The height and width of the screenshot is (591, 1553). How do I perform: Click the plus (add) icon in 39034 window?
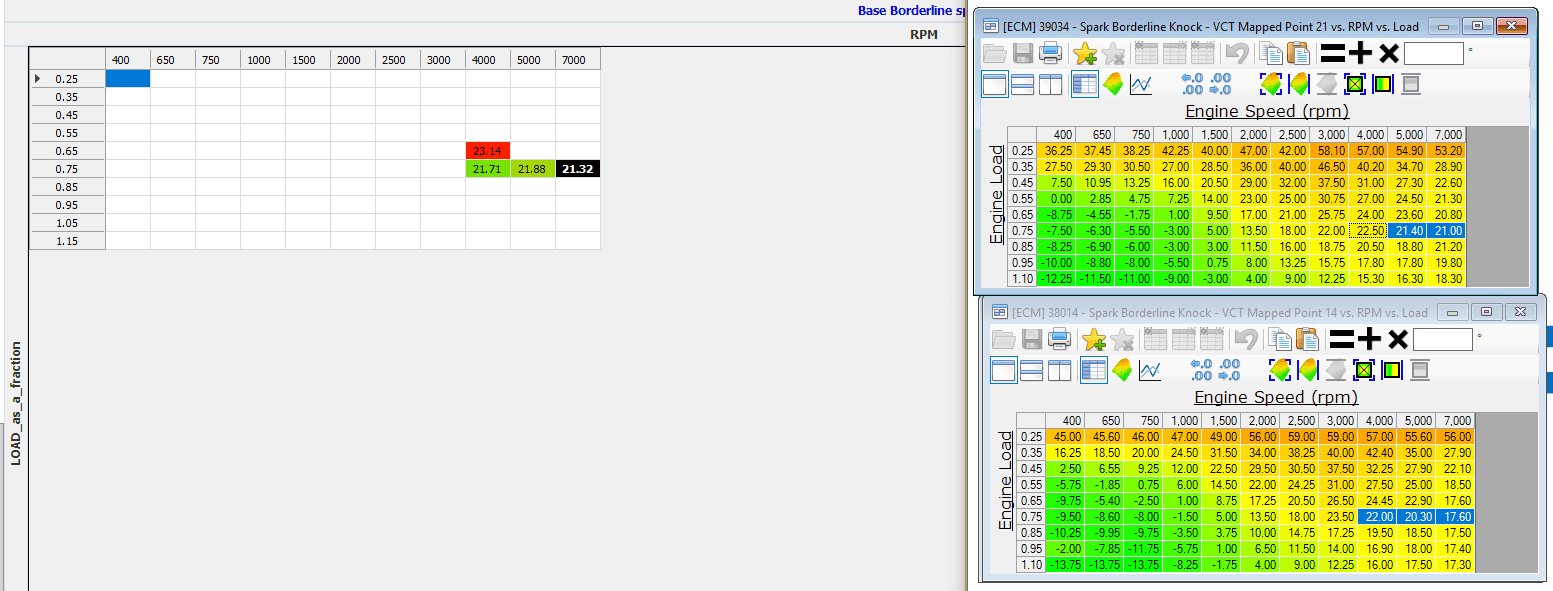1360,54
